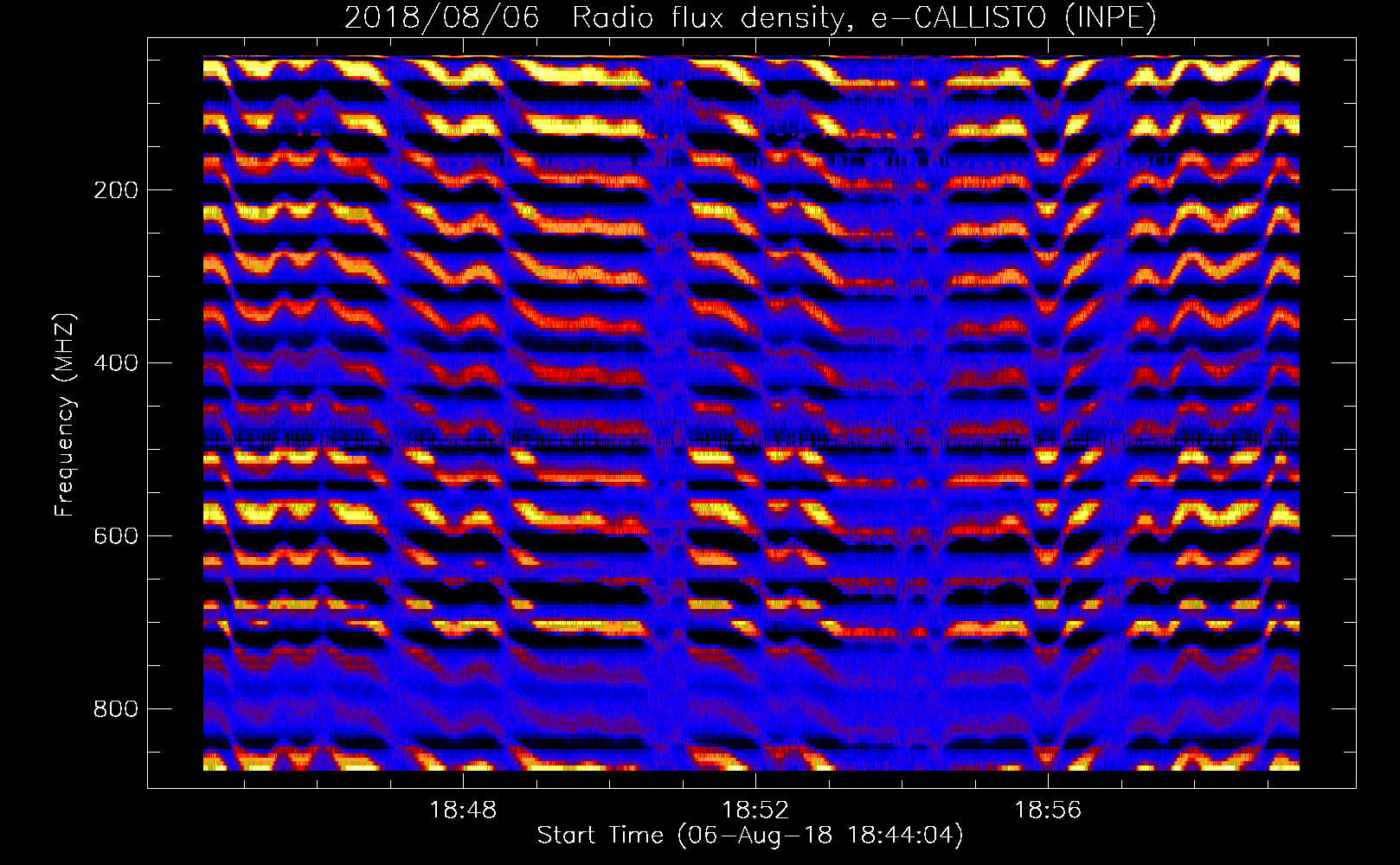
Task: Click the 800 frequency tick label
Action: [x=115, y=709]
